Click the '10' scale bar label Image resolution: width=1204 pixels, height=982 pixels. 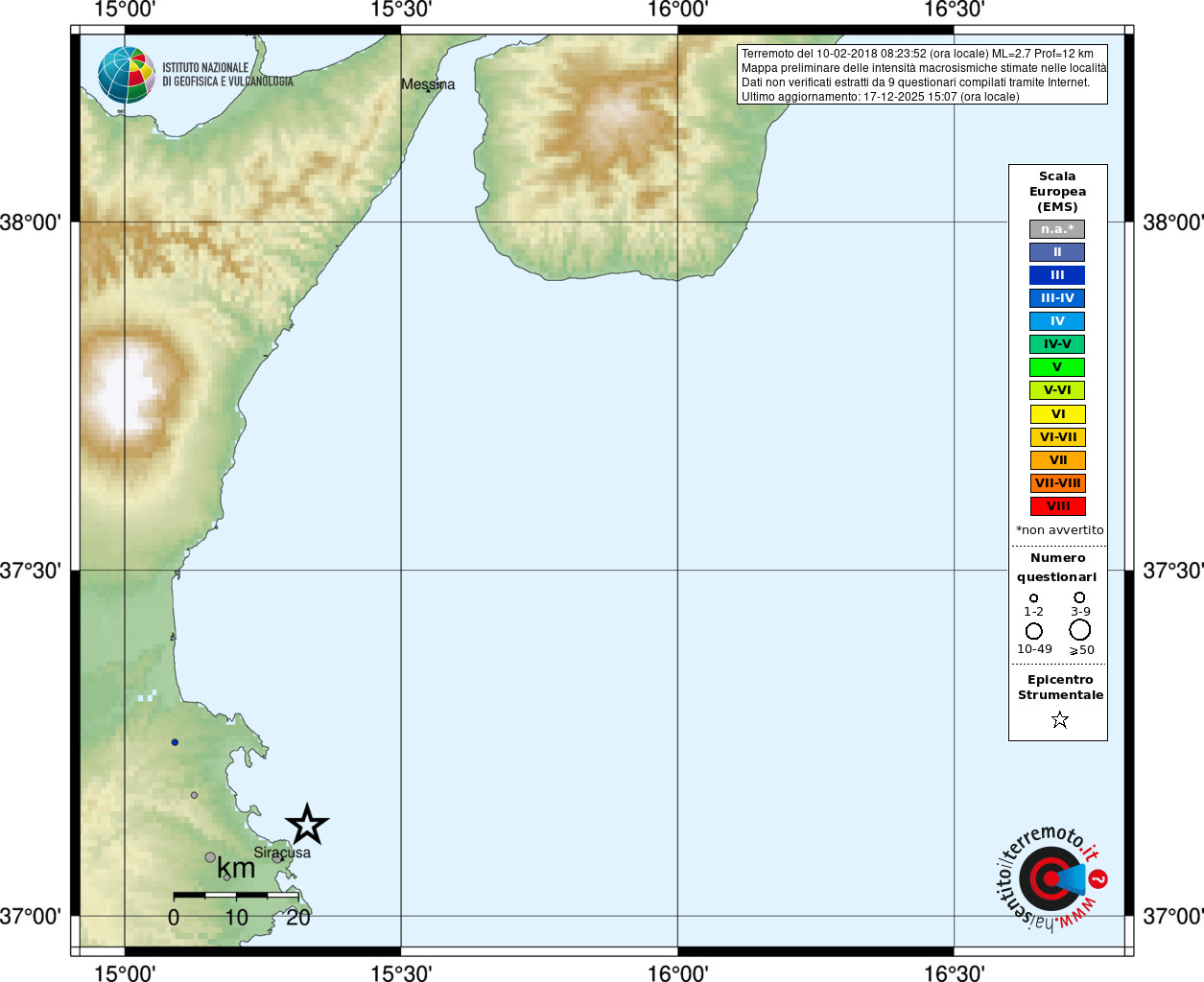(x=236, y=918)
